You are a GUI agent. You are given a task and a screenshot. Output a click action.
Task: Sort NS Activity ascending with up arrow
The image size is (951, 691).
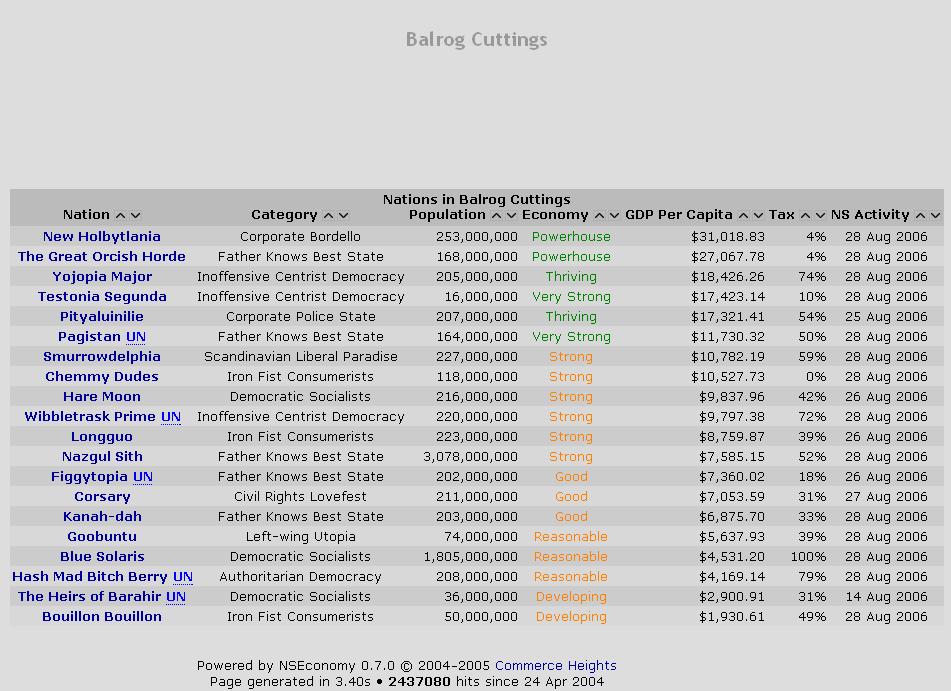(920, 216)
